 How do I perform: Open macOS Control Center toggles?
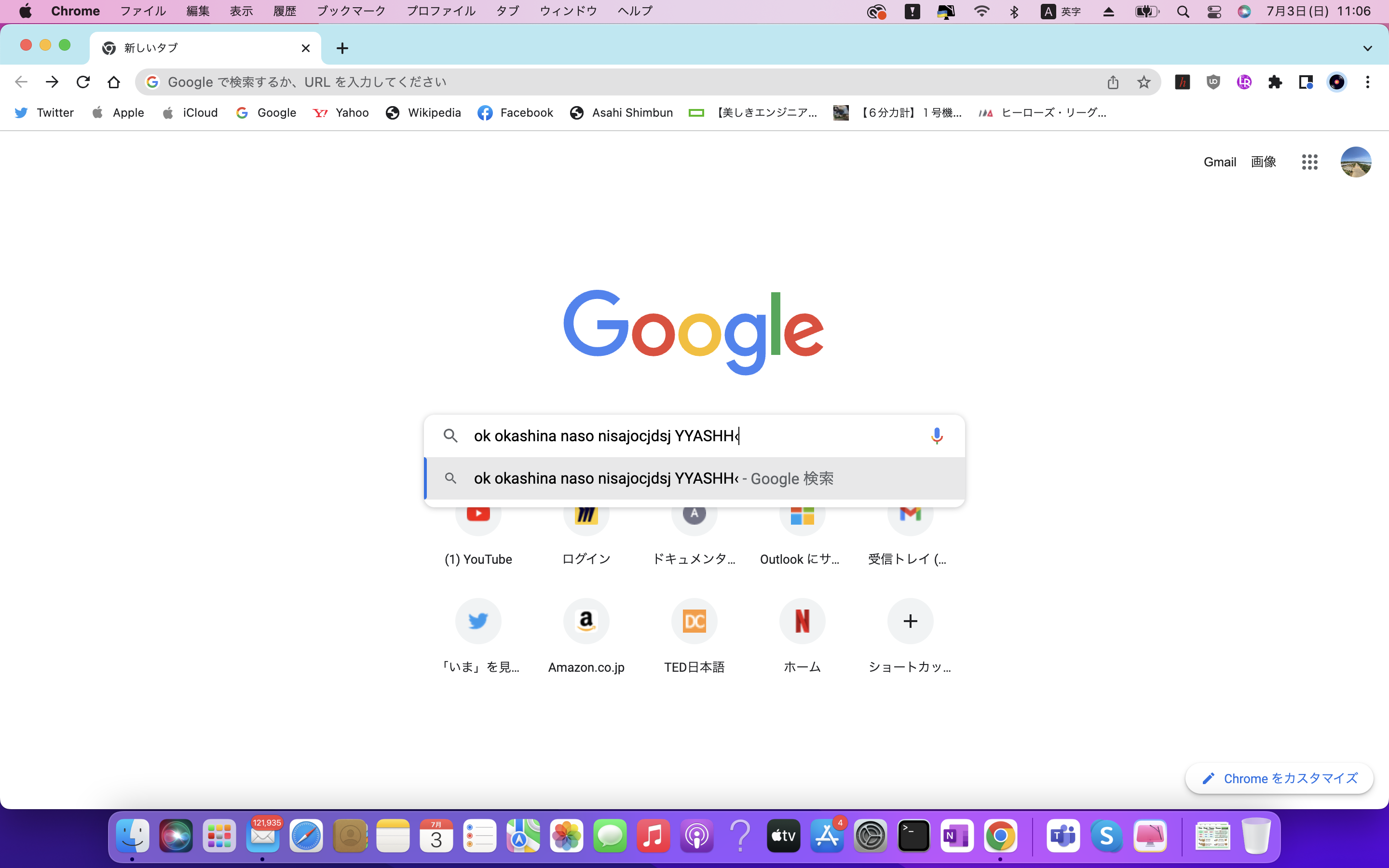(1214, 12)
